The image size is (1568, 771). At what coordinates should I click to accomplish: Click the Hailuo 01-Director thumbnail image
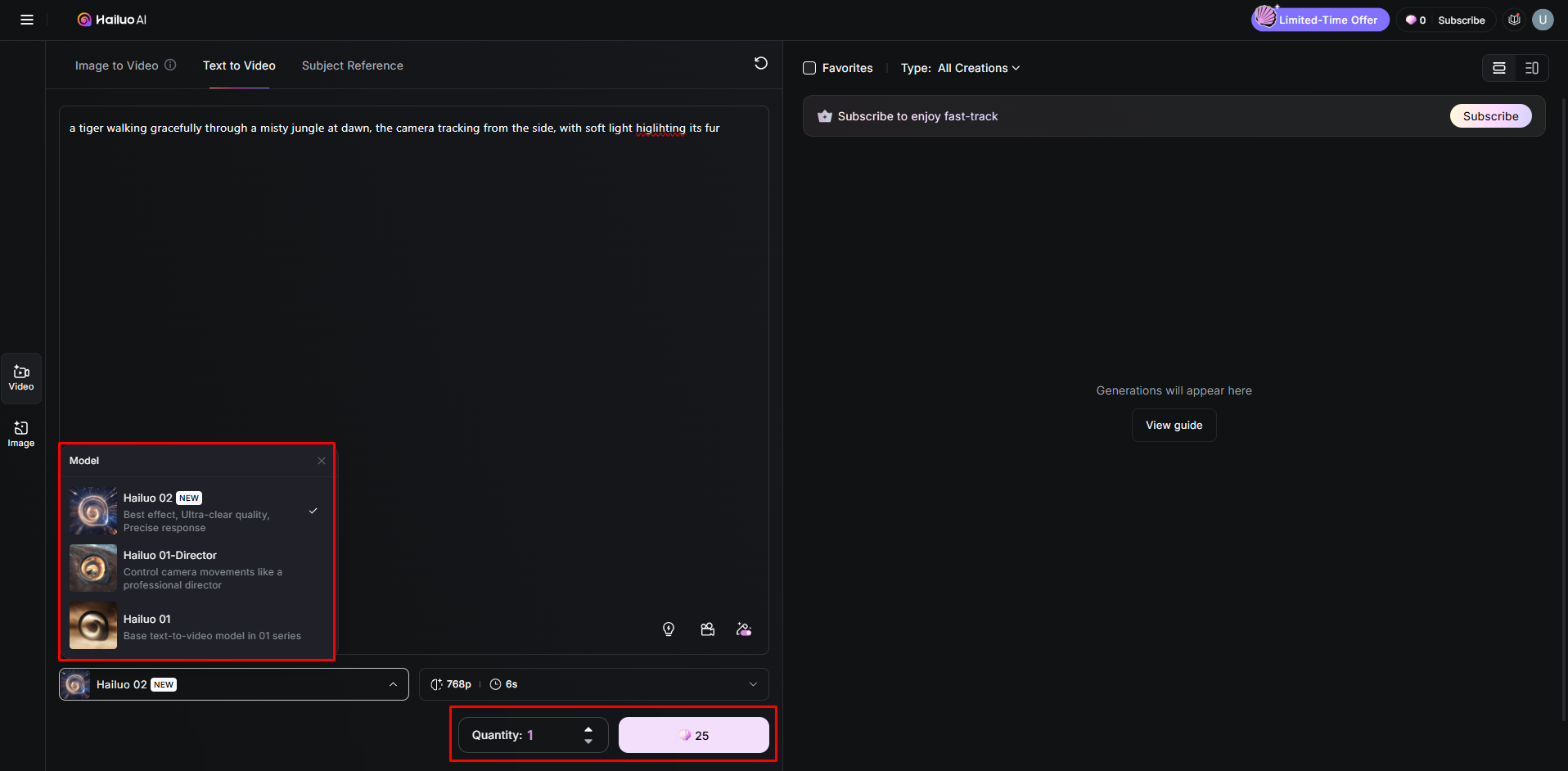tap(93, 568)
